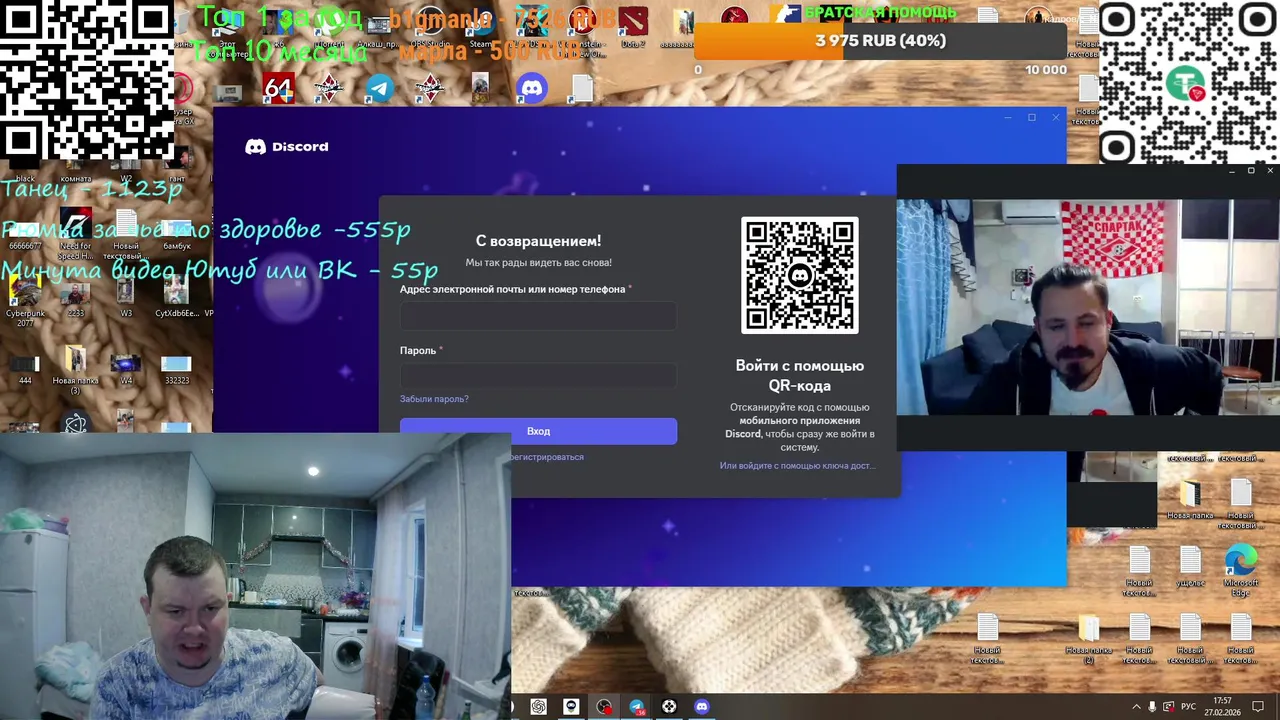Maximize the Discord login window
The width and height of the screenshot is (1280, 720).
1032,118
